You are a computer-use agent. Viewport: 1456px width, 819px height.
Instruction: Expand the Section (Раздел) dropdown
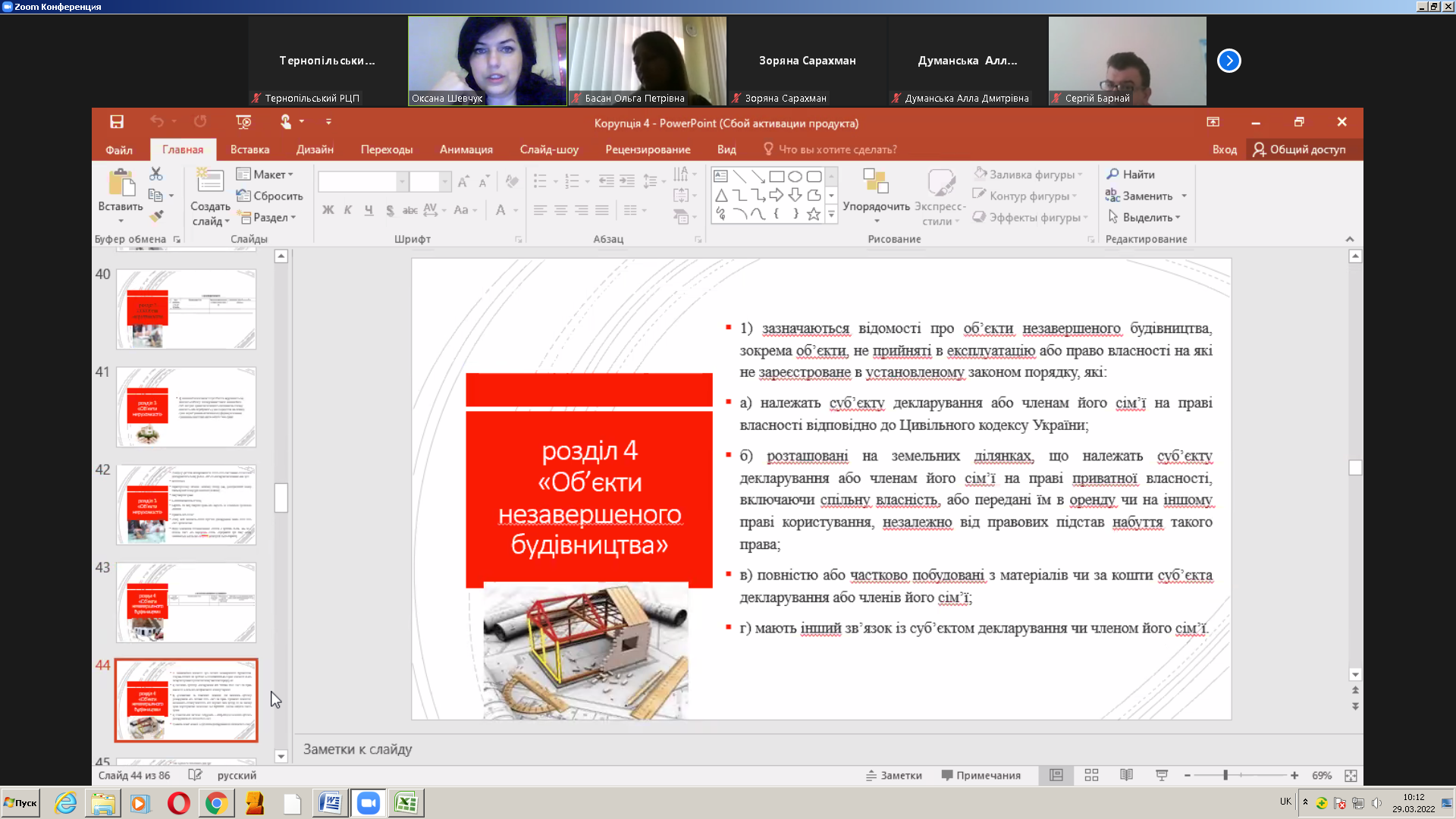coord(268,218)
